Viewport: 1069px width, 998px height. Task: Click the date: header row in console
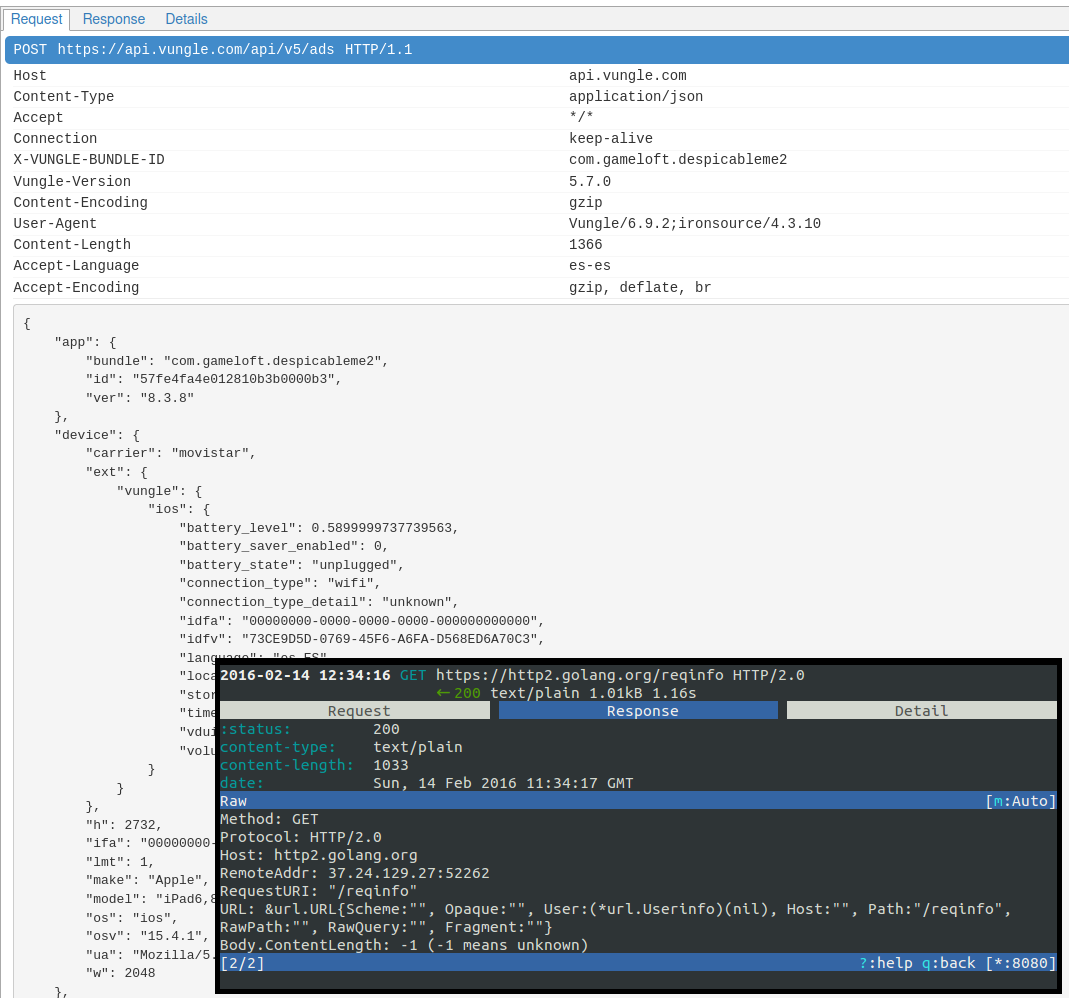(427, 783)
